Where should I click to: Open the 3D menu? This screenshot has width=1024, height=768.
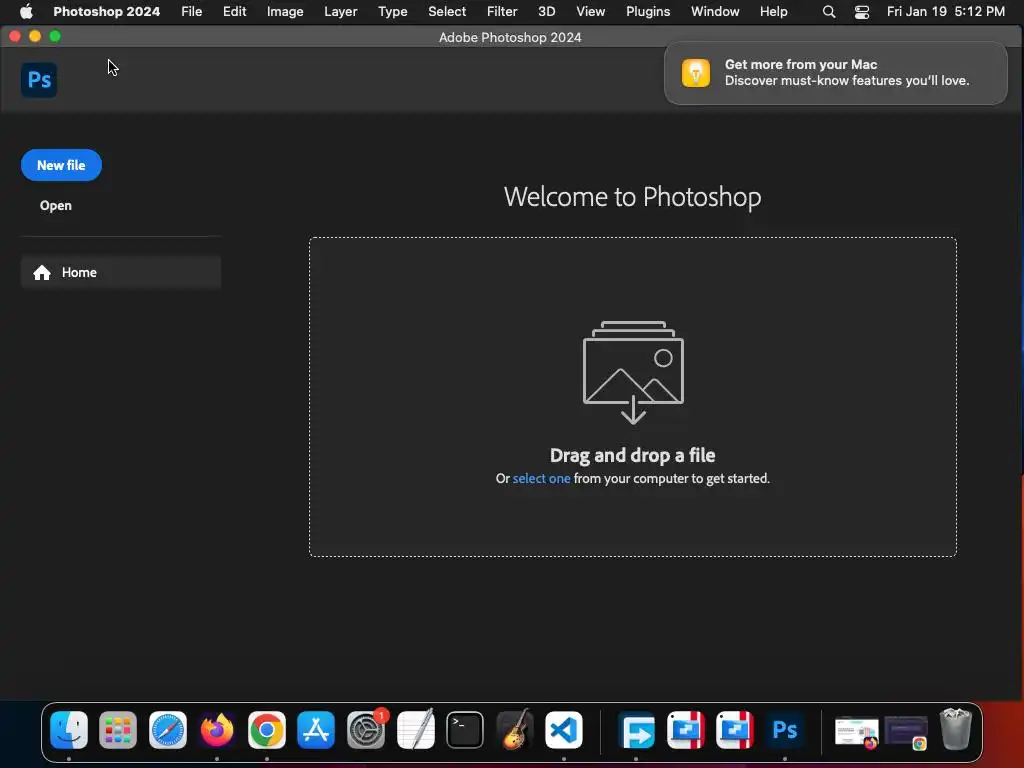547,12
